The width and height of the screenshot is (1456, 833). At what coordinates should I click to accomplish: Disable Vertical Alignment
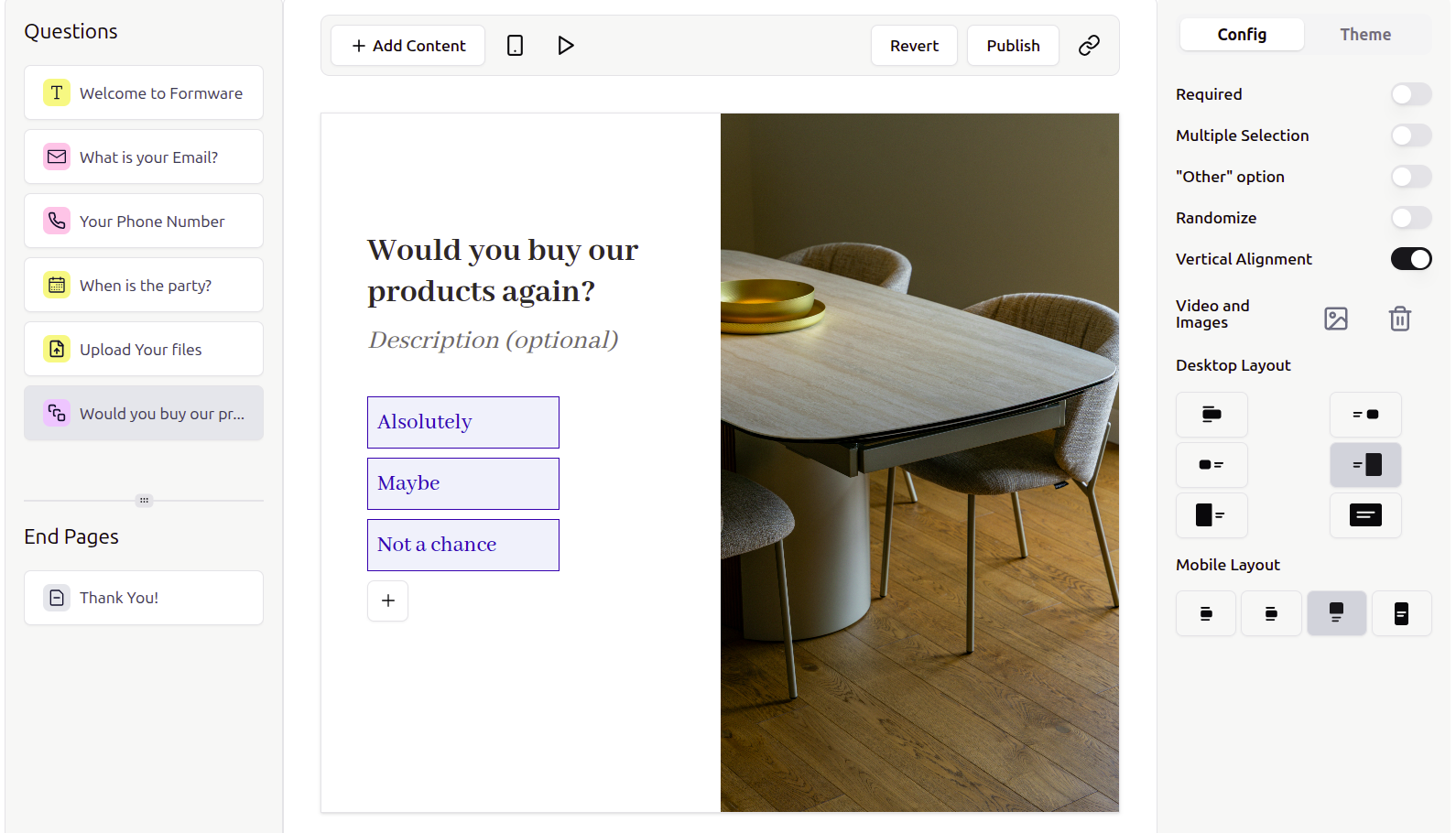point(1411,259)
